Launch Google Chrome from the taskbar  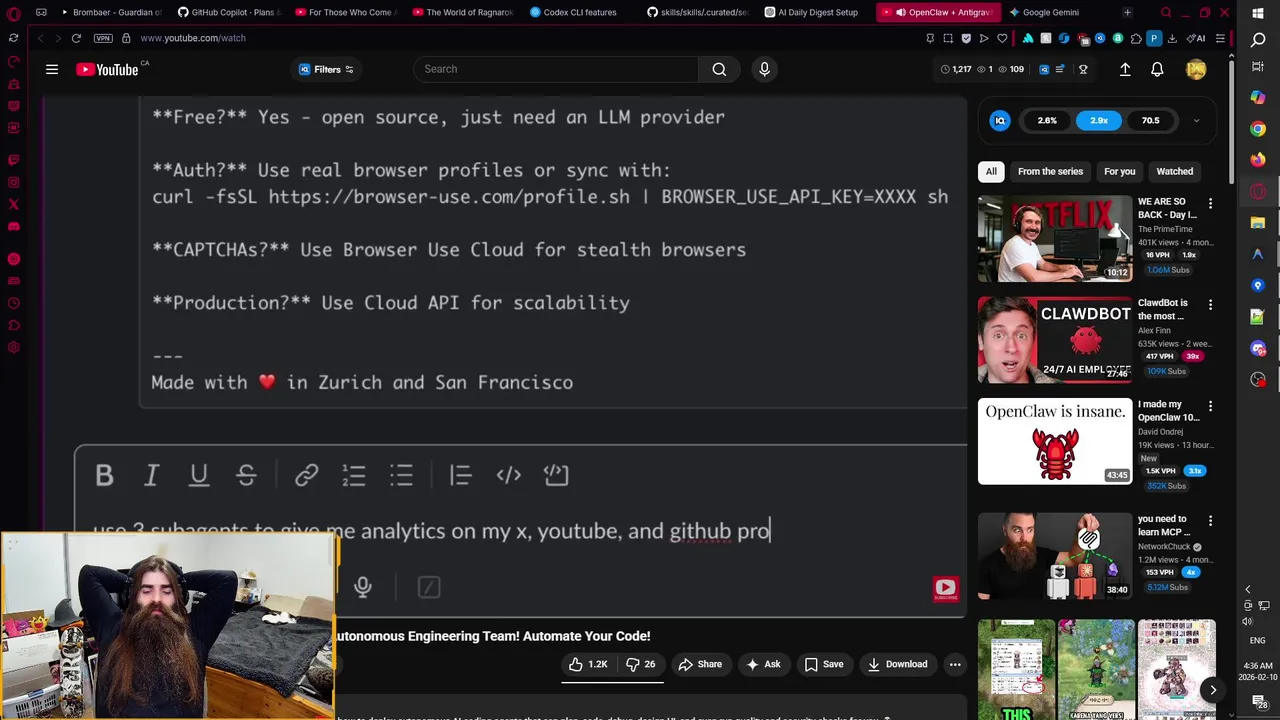click(x=1258, y=129)
